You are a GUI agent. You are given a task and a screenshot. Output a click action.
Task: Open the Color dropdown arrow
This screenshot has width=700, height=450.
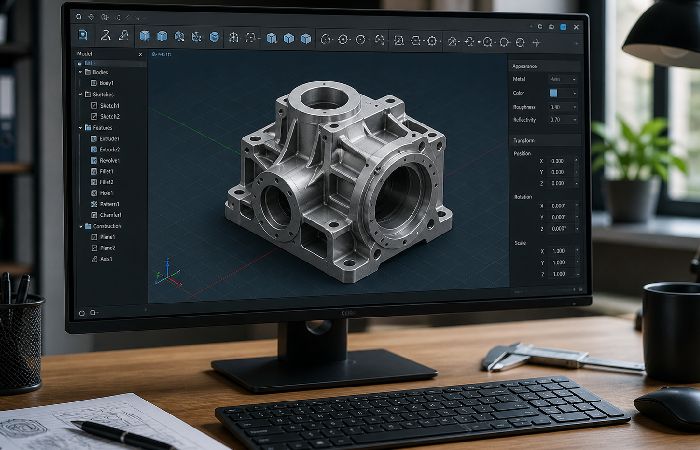(574, 93)
